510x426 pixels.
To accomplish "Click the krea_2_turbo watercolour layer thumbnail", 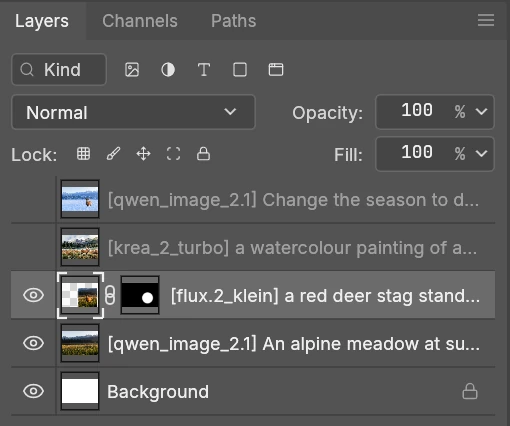I will click(80, 247).
